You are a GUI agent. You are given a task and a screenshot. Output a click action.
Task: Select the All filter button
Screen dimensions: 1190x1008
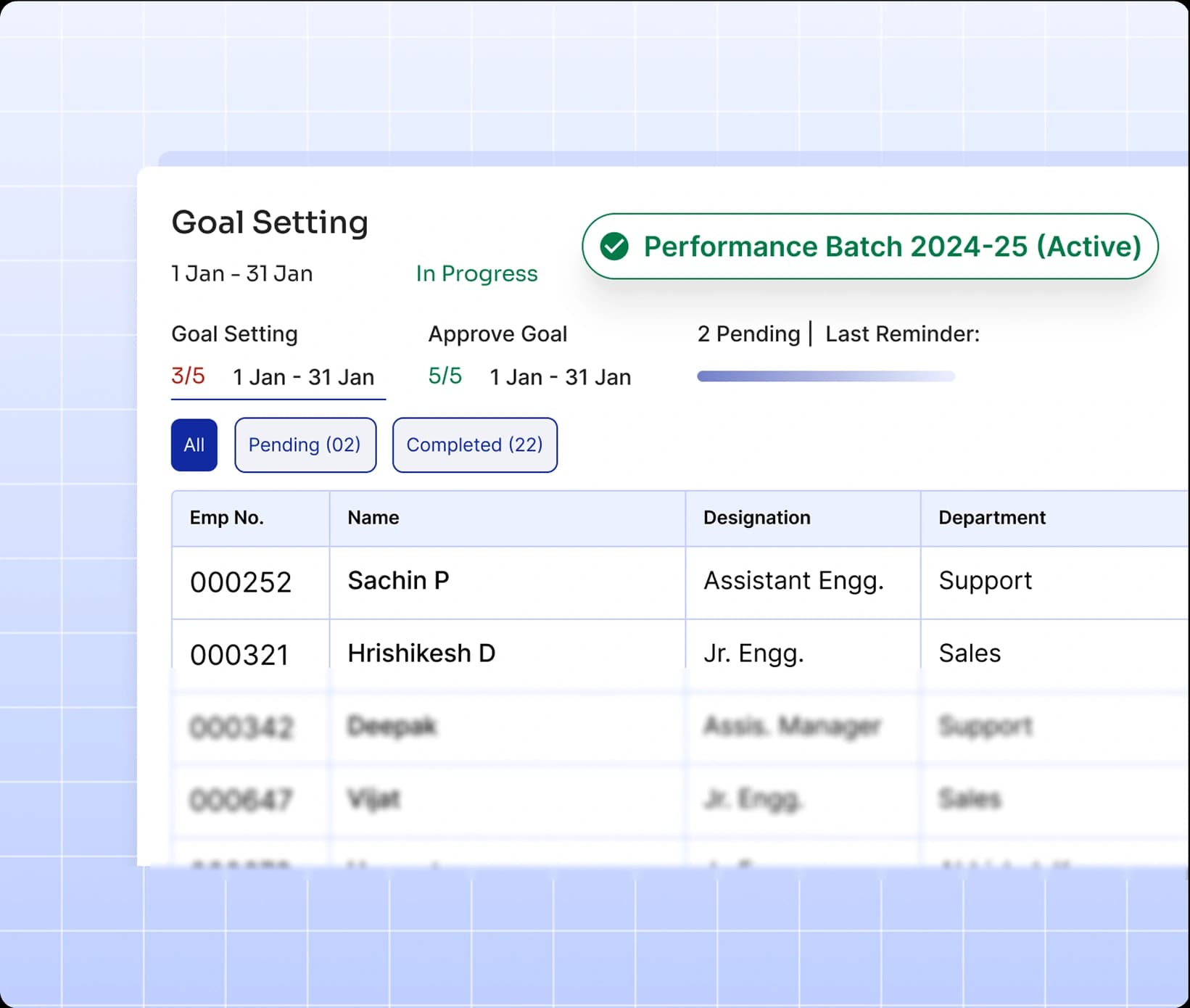193,445
